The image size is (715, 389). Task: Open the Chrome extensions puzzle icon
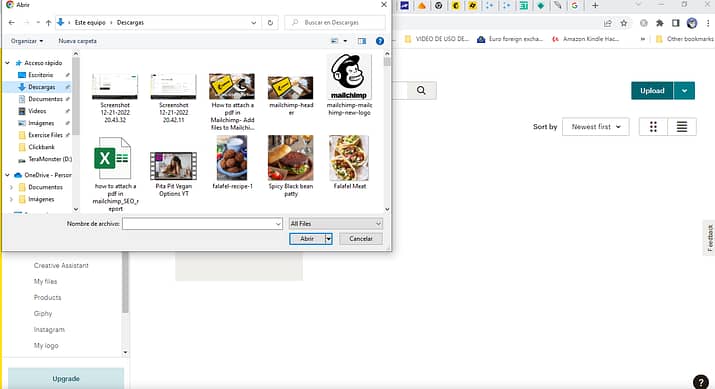659,23
